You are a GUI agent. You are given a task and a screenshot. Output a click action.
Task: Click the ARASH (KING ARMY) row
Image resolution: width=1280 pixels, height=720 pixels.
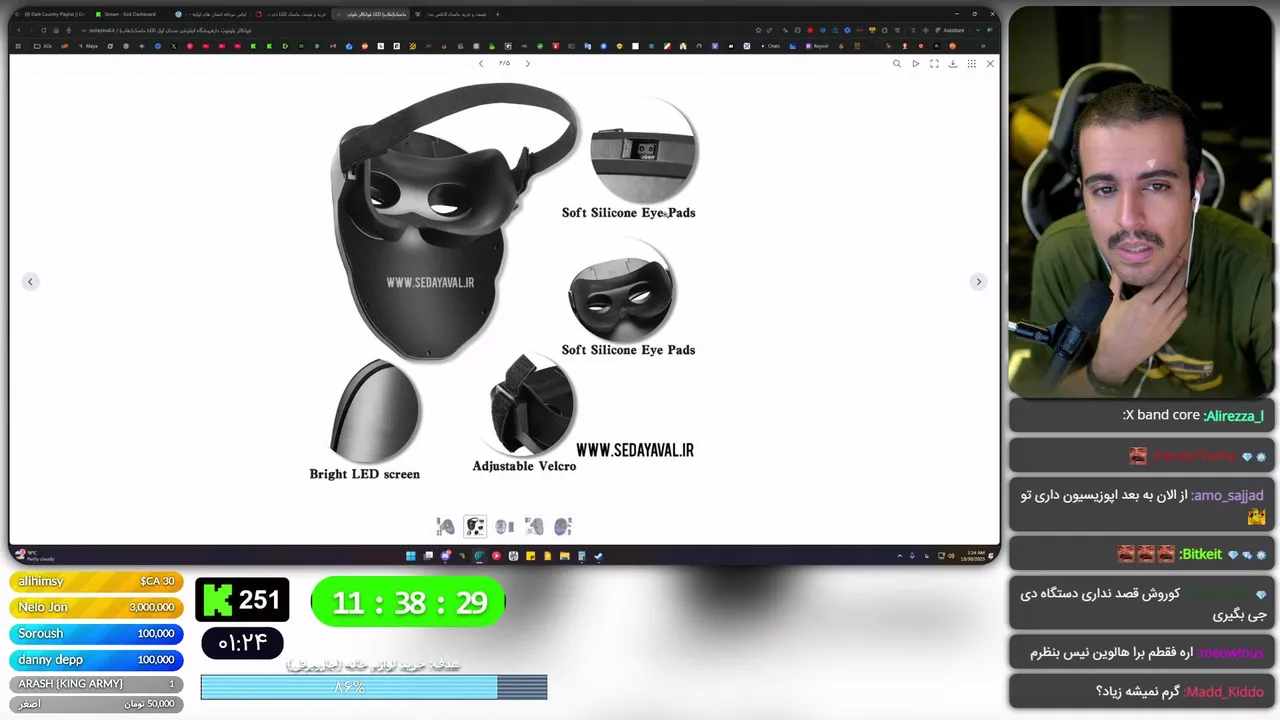point(97,684)
